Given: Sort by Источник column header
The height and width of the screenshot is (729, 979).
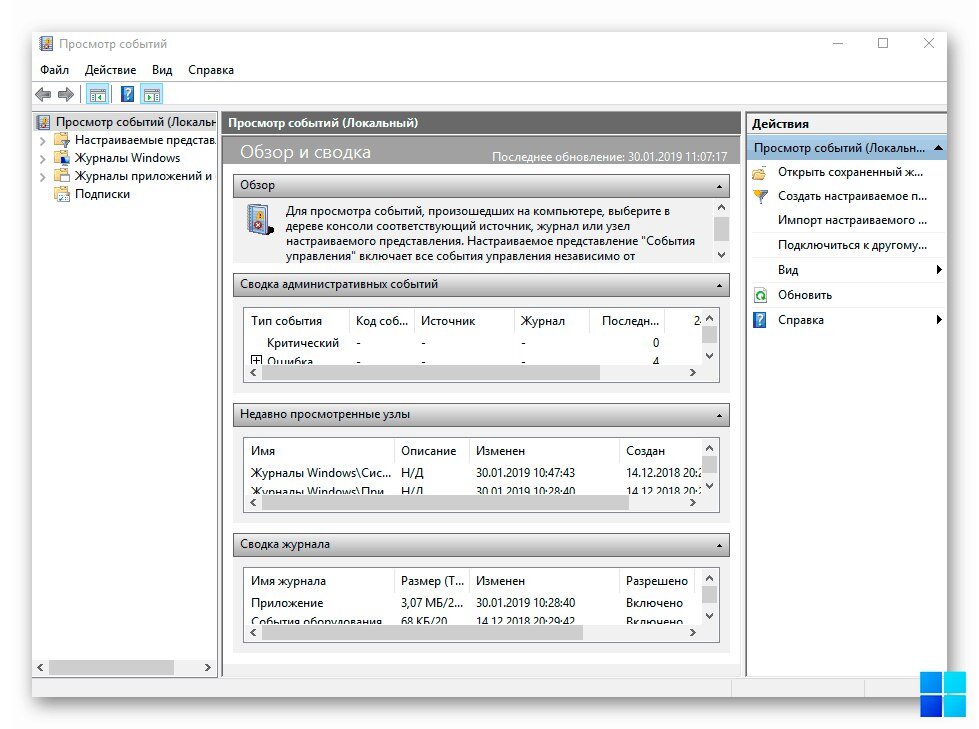Looking at the screenshot, I should point(464,321).
